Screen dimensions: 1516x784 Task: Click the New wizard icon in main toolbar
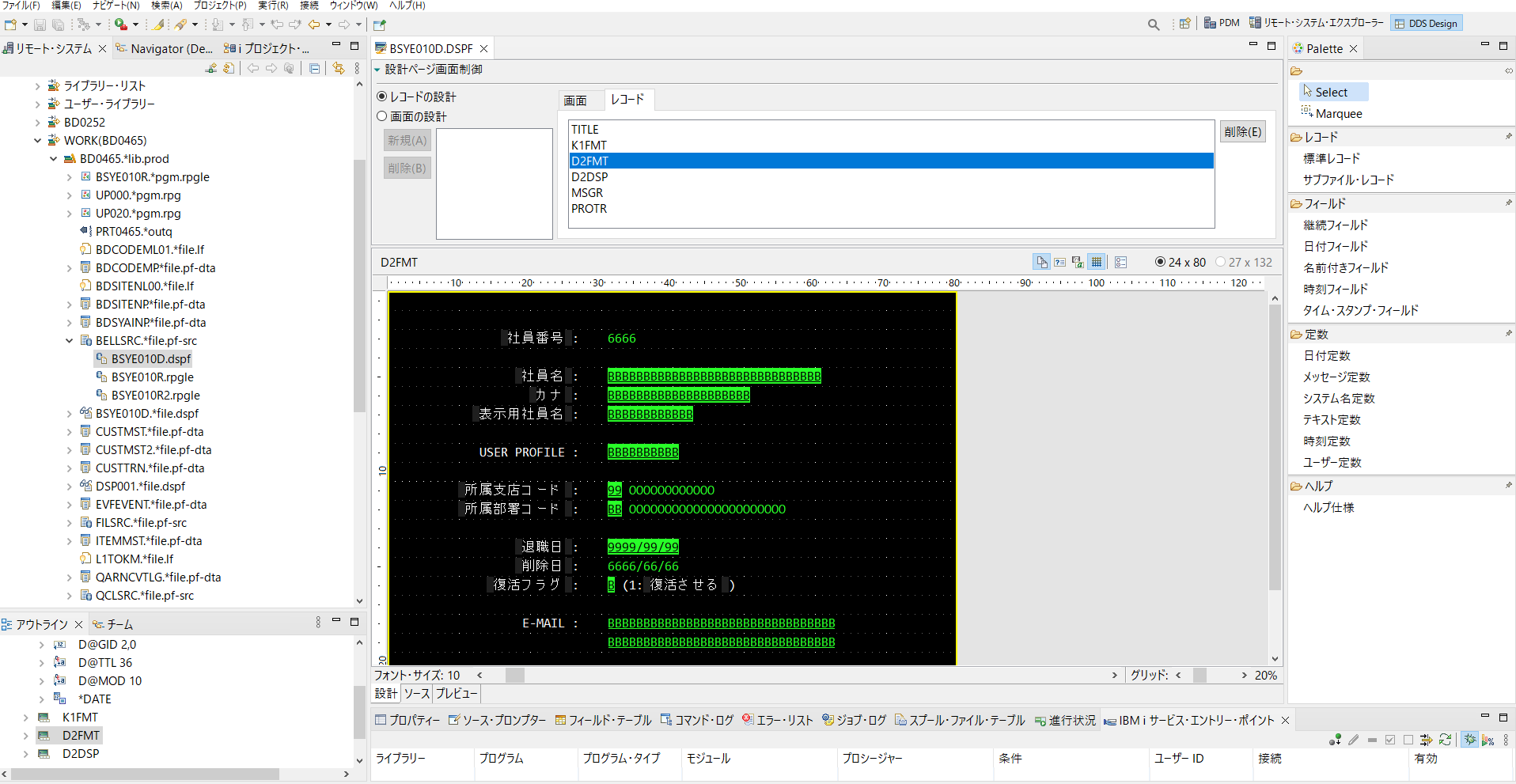(x=10, y=25)
